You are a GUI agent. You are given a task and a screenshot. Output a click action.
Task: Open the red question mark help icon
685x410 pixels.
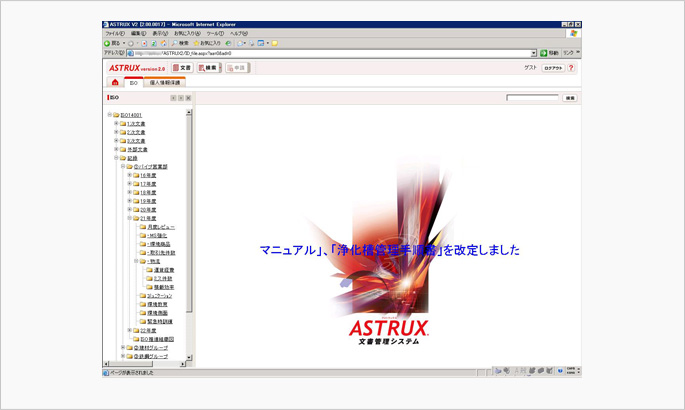[x=571, y=68]
